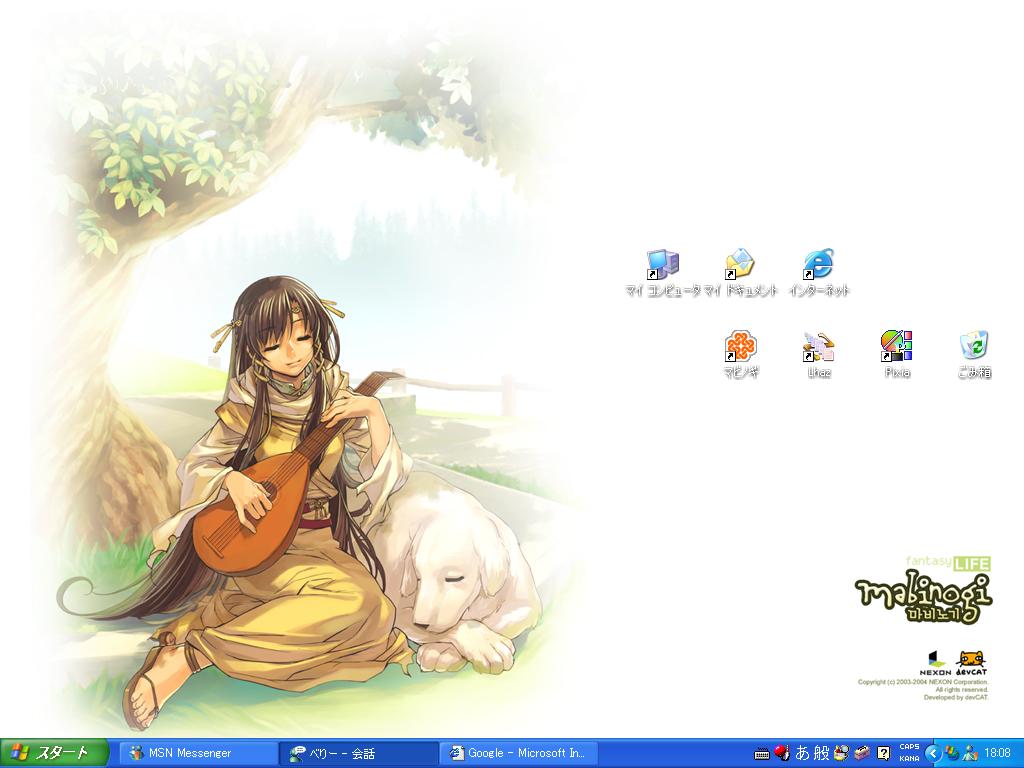Open the マイ ドキュメント desktop icon
Viewport: 1024px width, 768px height.
click(x=741, y=273)
